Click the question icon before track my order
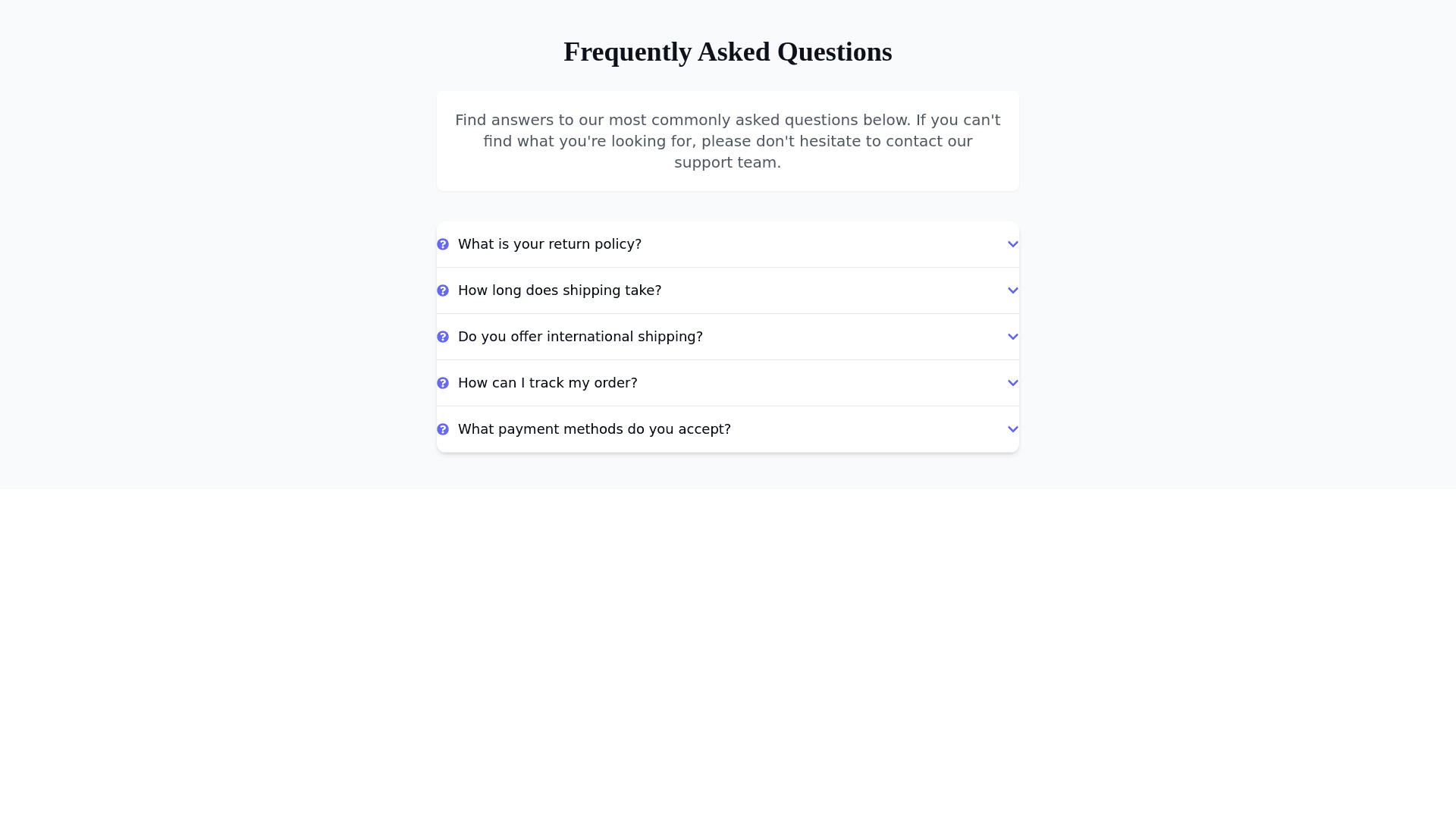The height and width of the screenshot is (819, 1456). 443,383
